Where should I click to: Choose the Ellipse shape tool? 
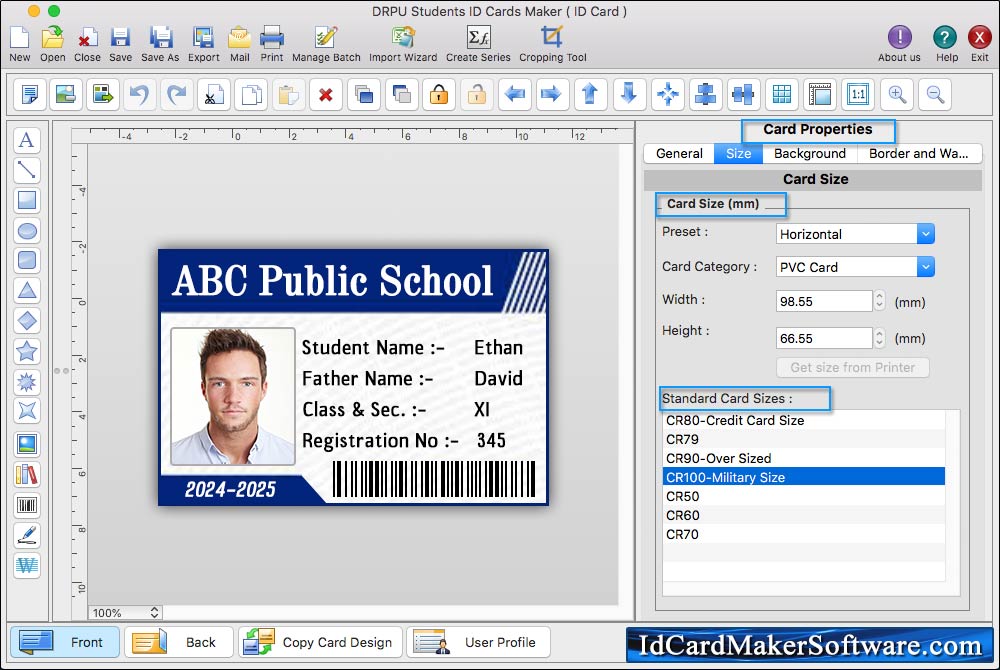tap(27, 231)
